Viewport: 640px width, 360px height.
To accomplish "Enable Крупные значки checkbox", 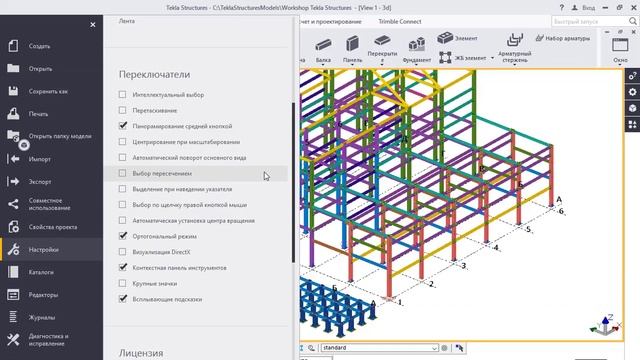I will pyautogui.click(x=122, y=283).
